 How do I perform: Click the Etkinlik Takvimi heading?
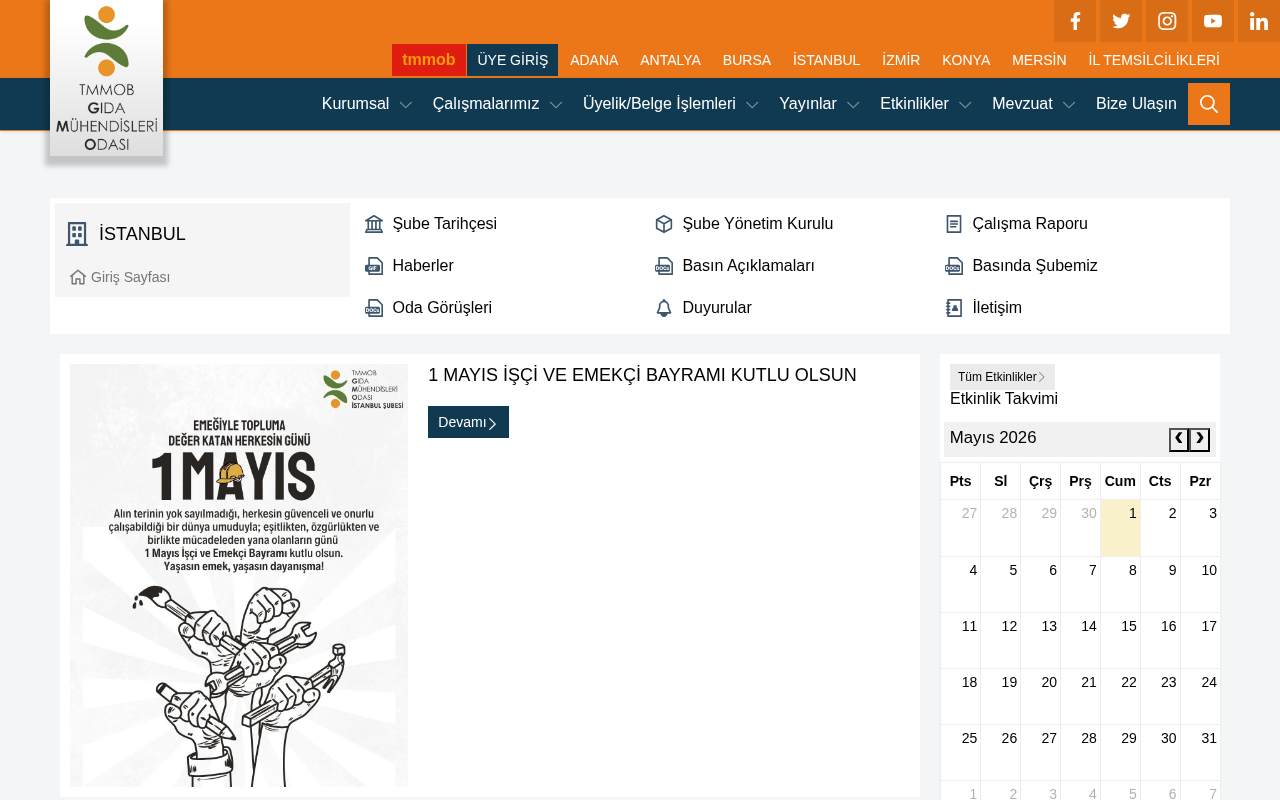click(x=1004, y=399)
